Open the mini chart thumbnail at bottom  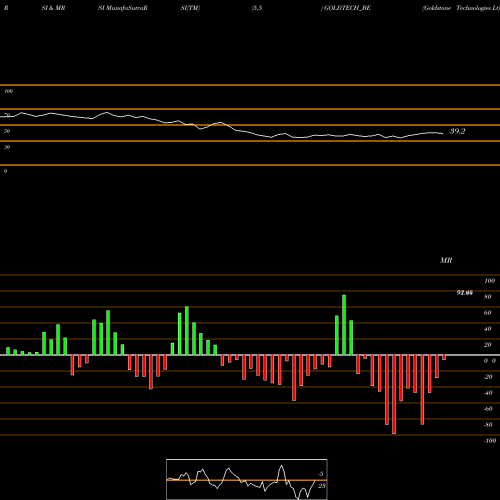(247, 479)
